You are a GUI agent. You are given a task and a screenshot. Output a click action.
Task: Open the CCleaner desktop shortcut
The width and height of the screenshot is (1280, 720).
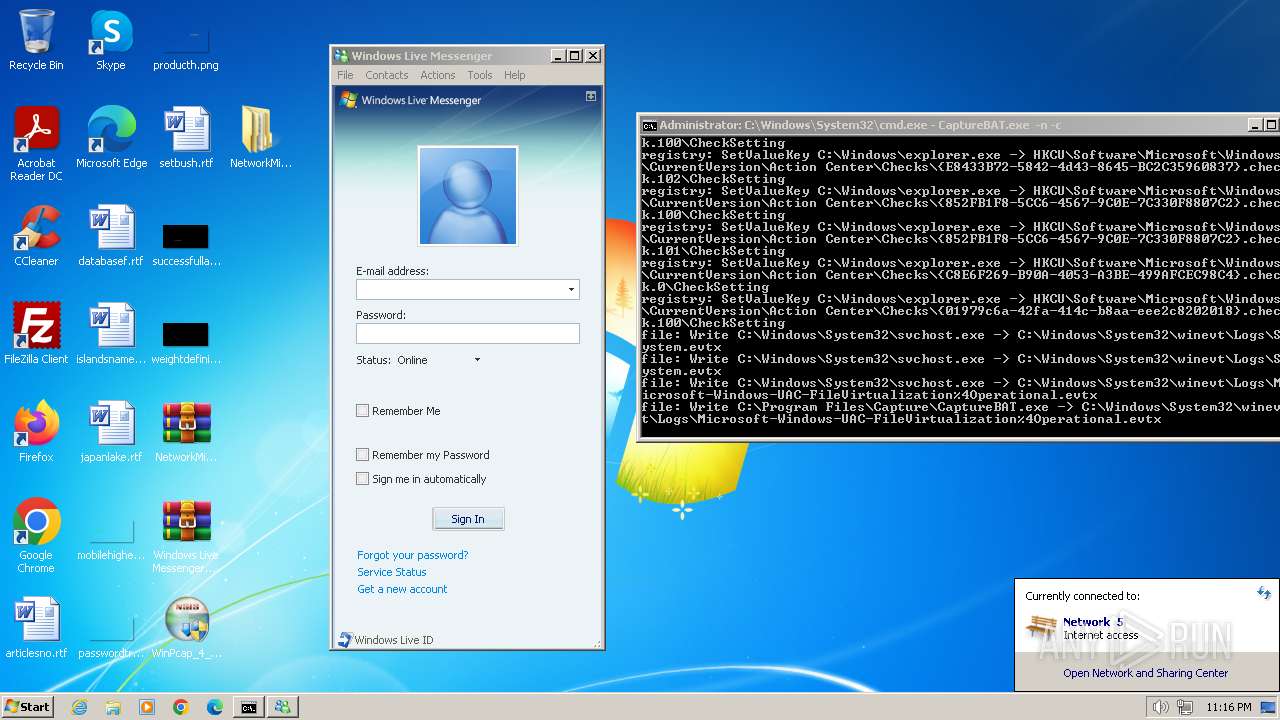click(36, 236)
